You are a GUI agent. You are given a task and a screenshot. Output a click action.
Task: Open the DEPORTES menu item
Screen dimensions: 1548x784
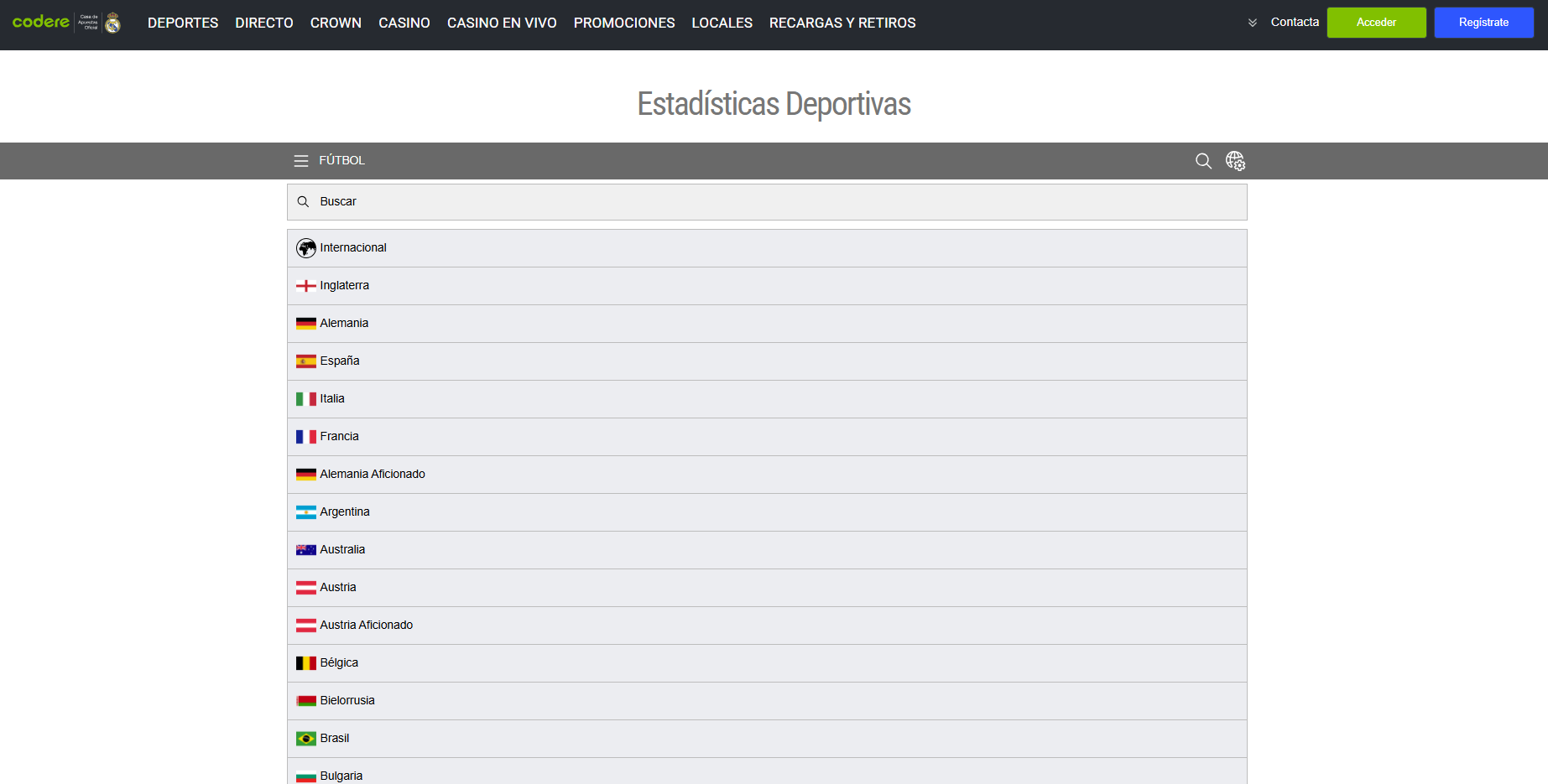point(183,23)
